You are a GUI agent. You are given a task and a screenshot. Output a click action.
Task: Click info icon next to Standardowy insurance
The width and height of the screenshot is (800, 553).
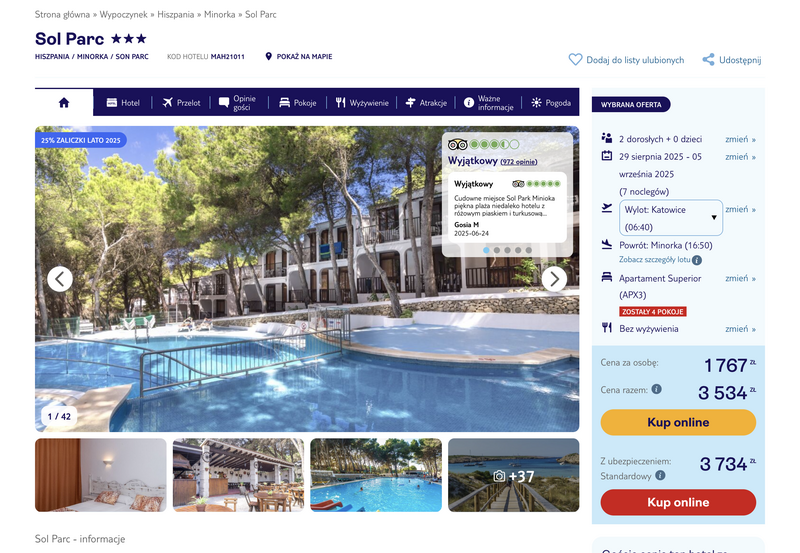click(x=660, y=475)
